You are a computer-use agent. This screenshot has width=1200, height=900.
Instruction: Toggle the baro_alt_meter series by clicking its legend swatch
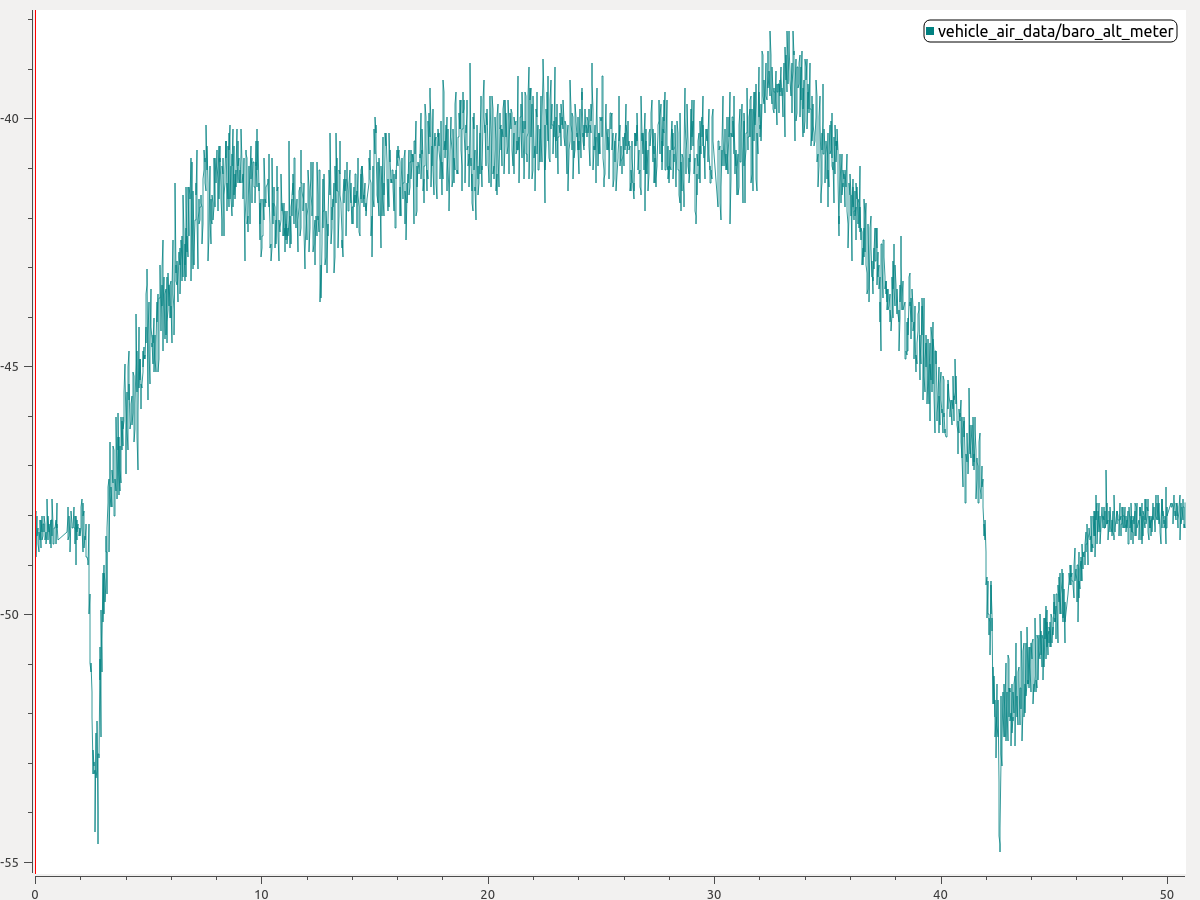(931, 31)
